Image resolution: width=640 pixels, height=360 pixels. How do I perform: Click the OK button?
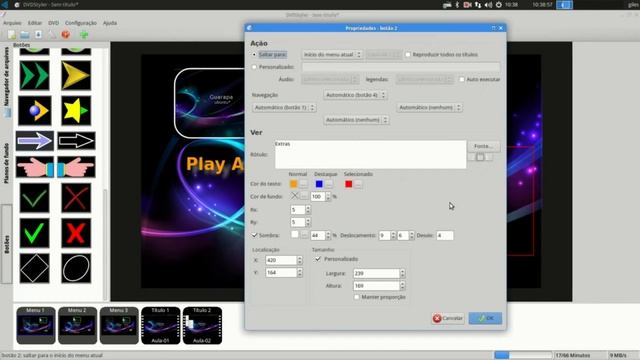[485, 318]
